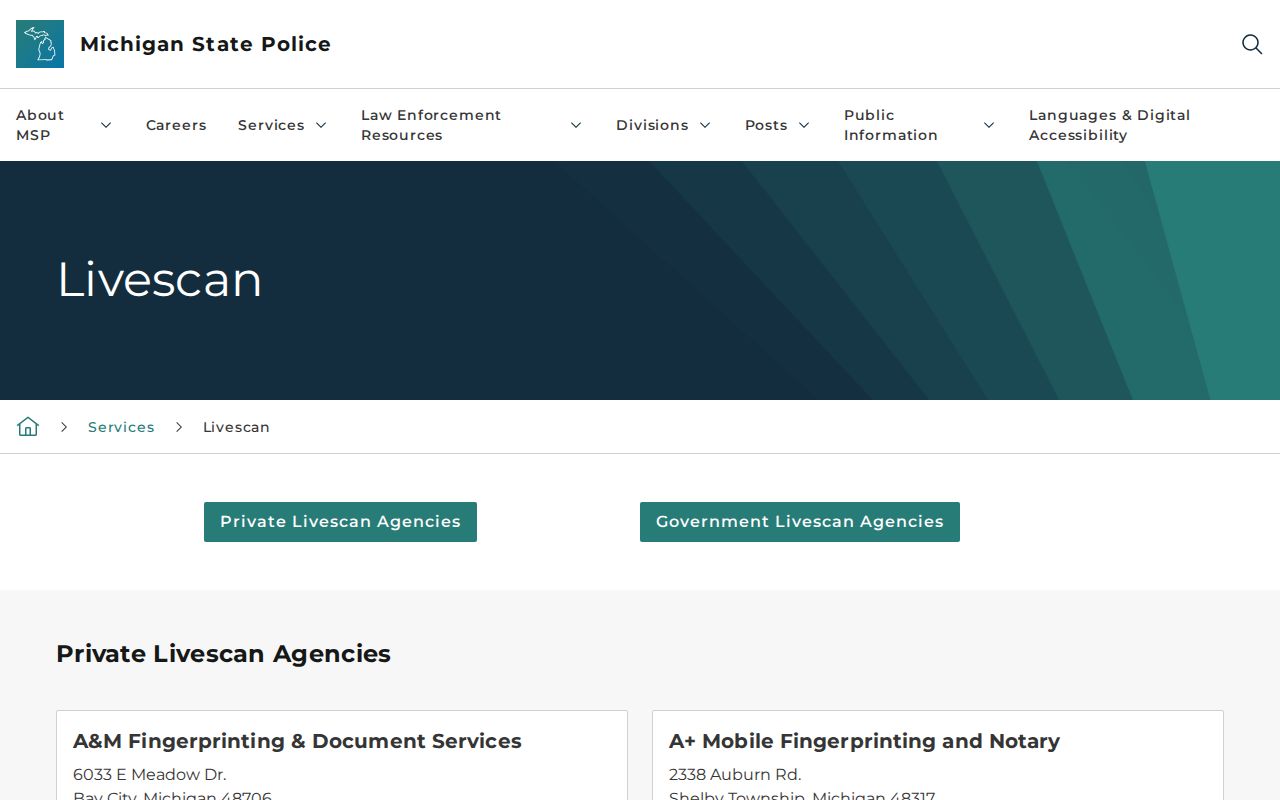The height and width of the screenshot is (800, 1280).
Task: Open Law Enforcement Resources nav item
Action: (431, 125)
